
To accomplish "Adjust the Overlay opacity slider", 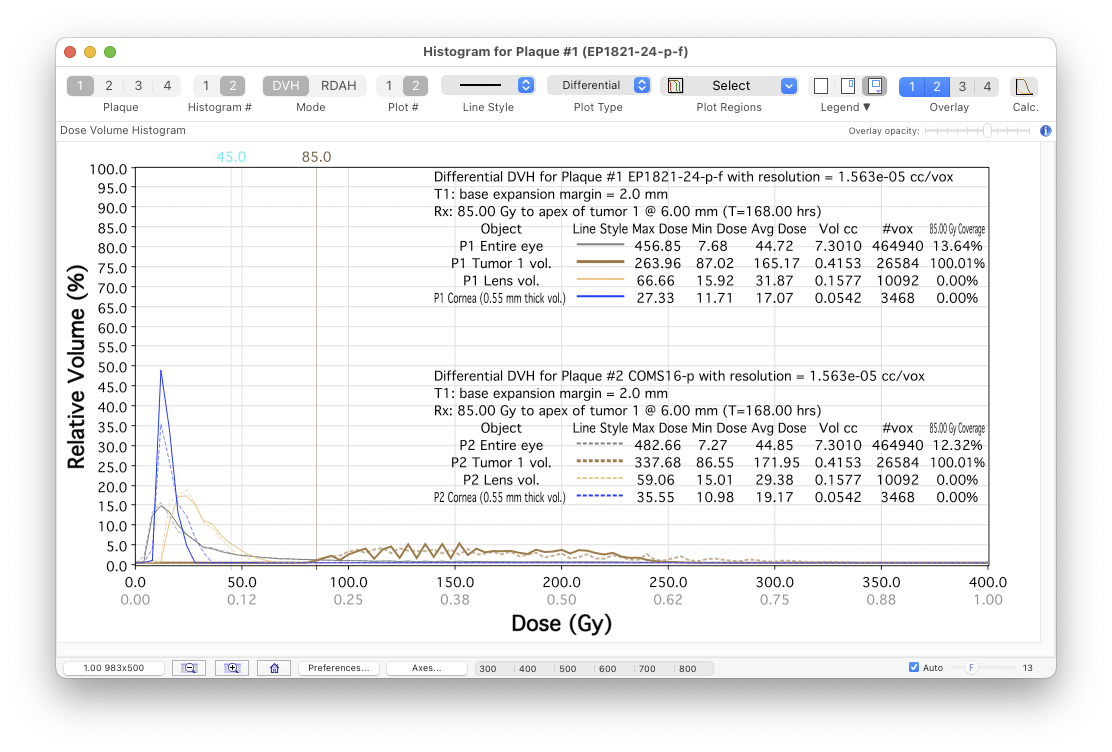I will tap(987, 130).
